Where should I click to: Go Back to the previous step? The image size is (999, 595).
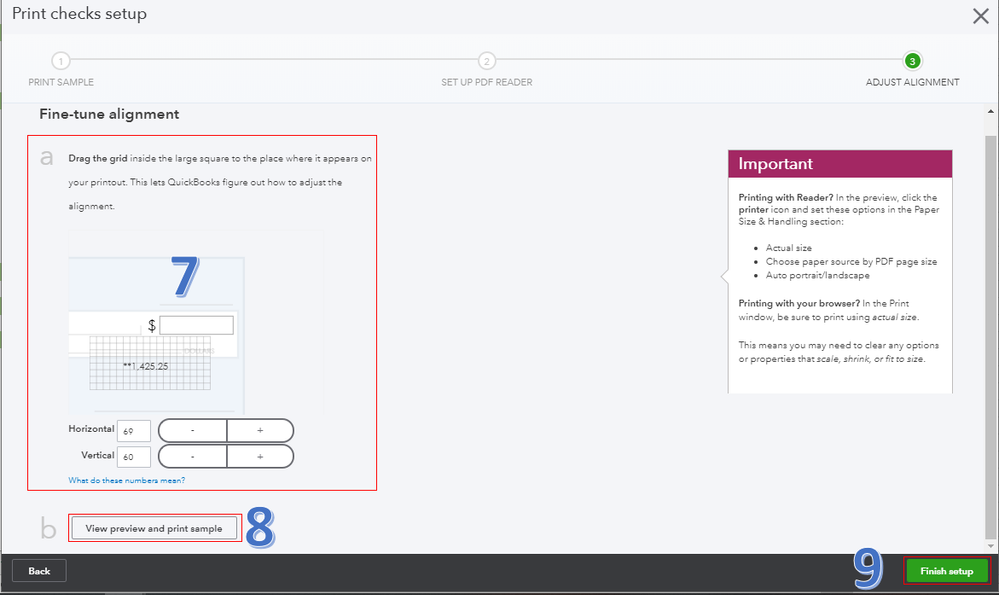(39, 571)
